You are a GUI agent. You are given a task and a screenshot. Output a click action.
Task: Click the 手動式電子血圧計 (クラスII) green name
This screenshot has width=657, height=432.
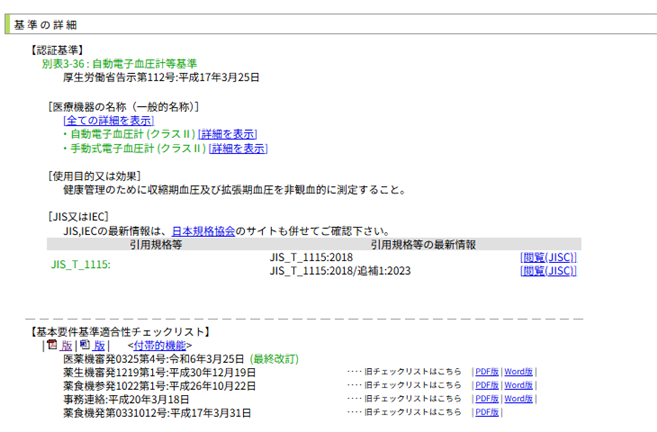[x=138, y=149]
